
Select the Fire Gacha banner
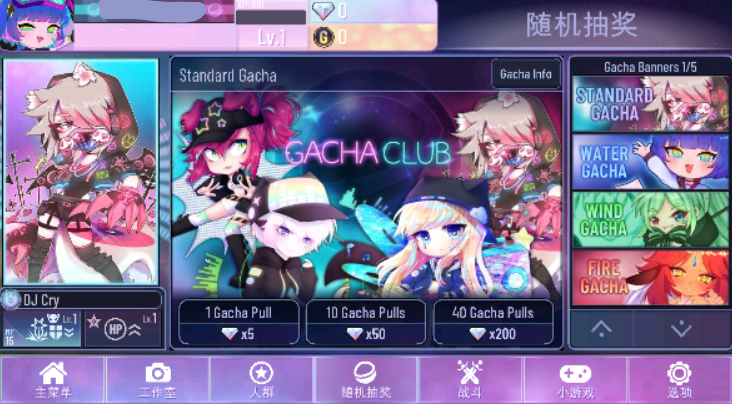[650, 277]
